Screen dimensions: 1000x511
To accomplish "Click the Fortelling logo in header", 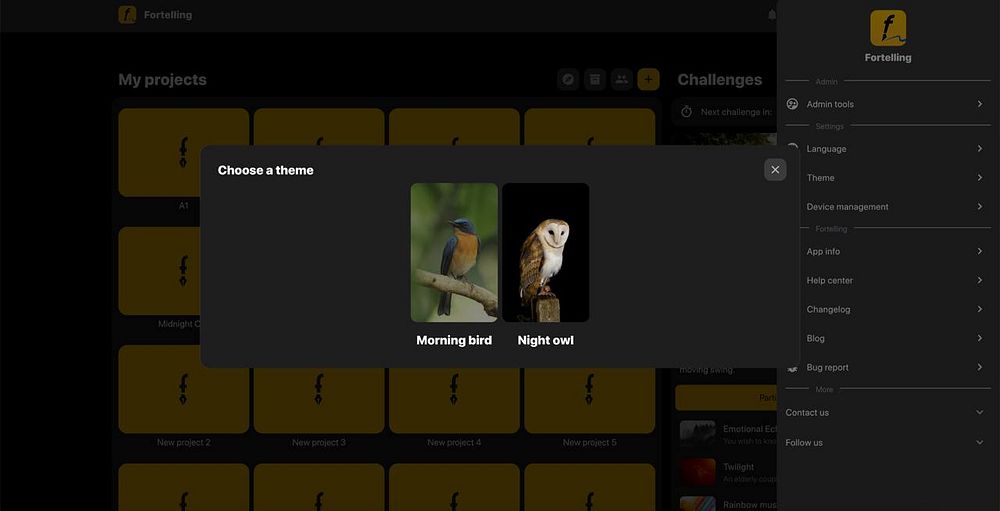I will click(127, 15).
